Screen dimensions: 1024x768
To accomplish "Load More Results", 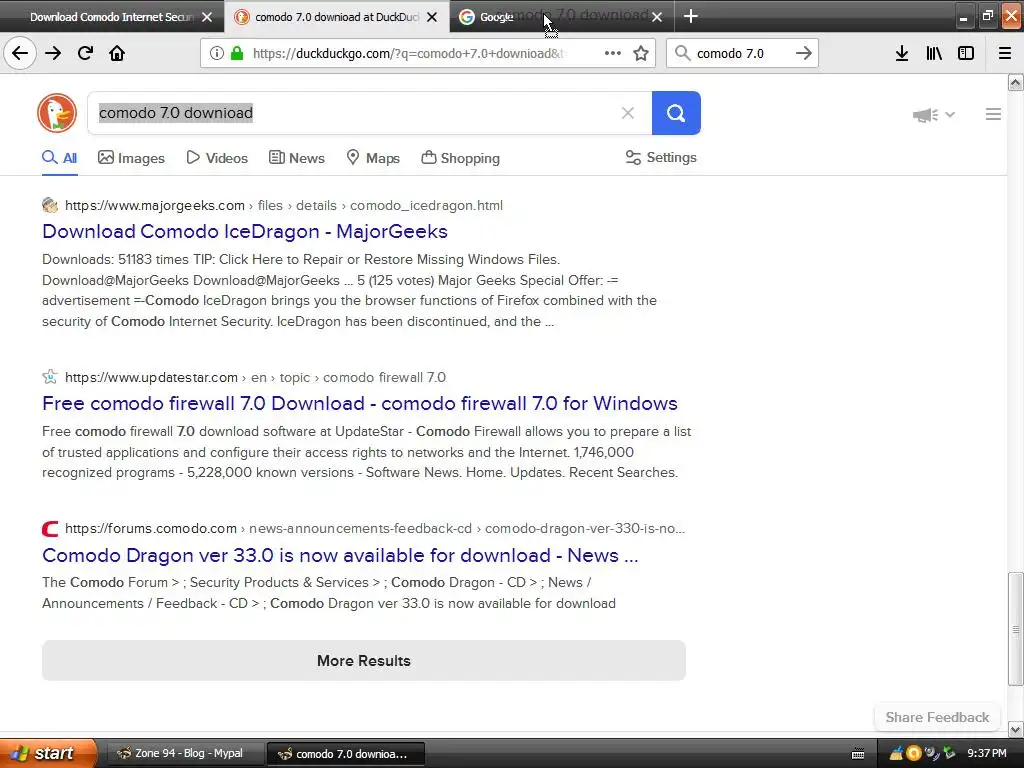I will [x=364, y=661].
